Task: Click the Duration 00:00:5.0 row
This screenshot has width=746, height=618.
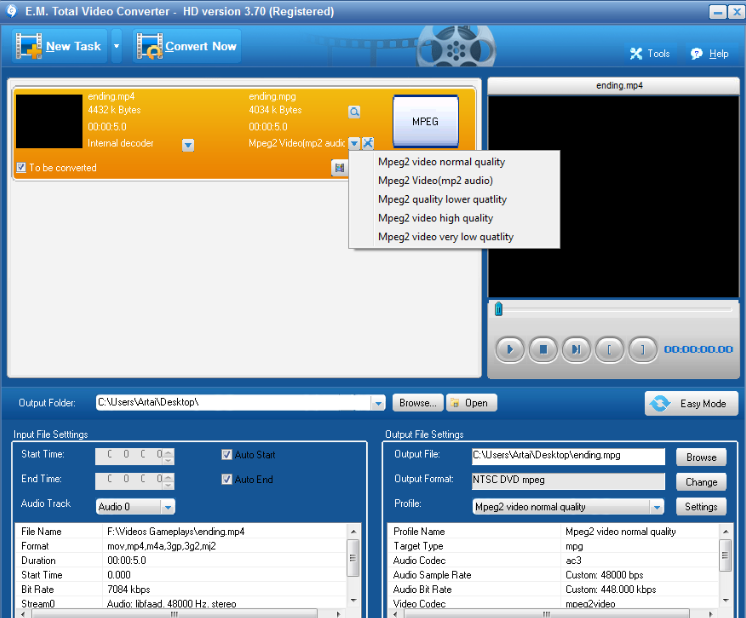Action: 181,560
